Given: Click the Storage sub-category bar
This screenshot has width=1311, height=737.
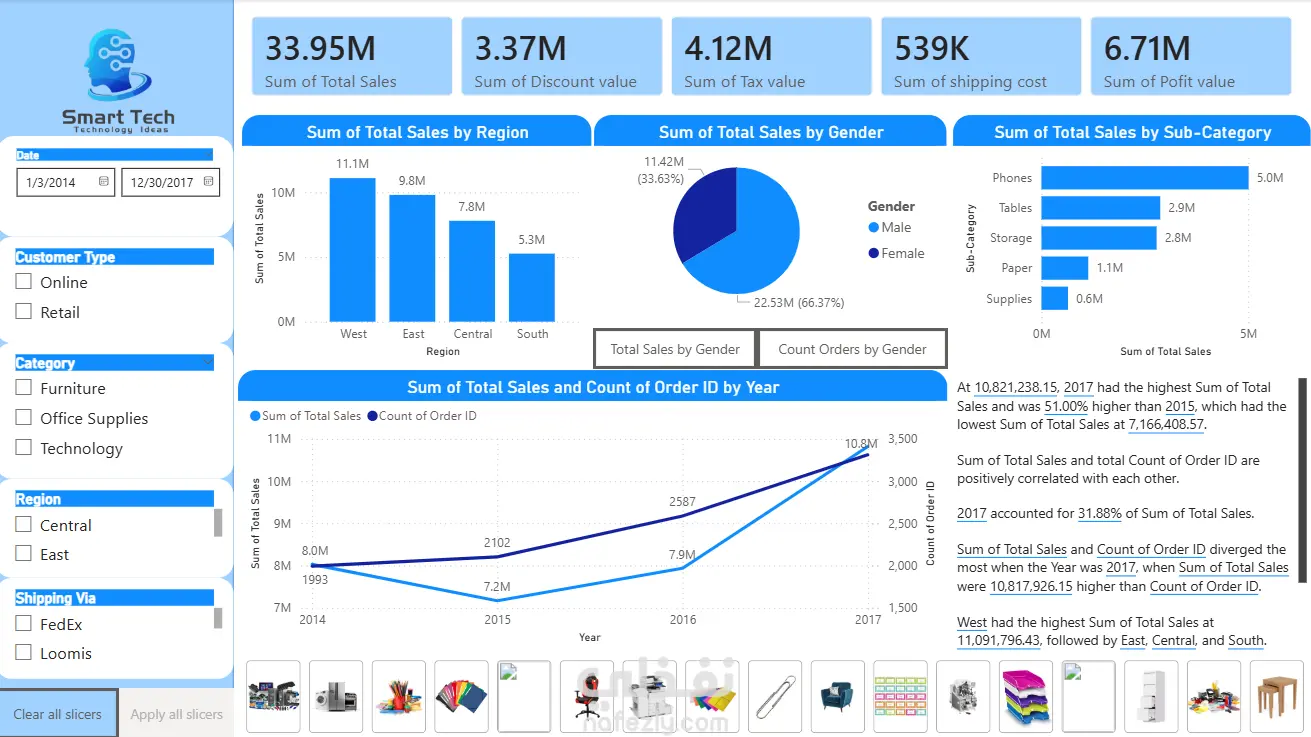Looking at the screenshot, I should pyautogui.click(x=1098, y=238).
